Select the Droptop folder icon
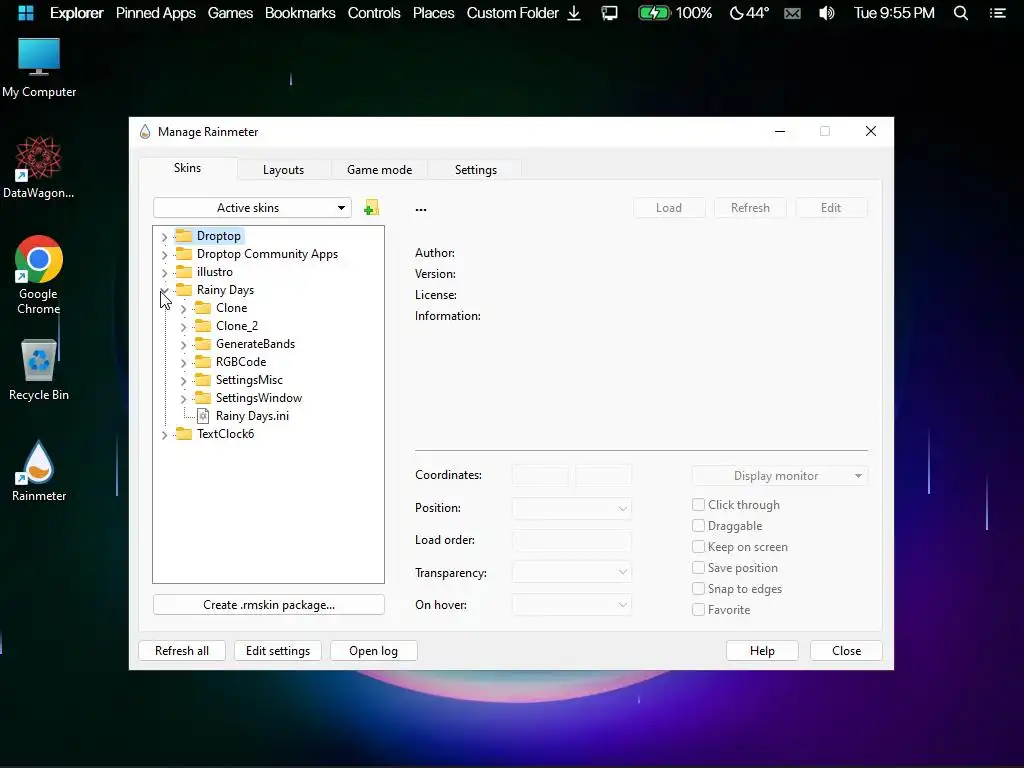The height and width of the screenshot is (768, 1024). pos(184,236)
